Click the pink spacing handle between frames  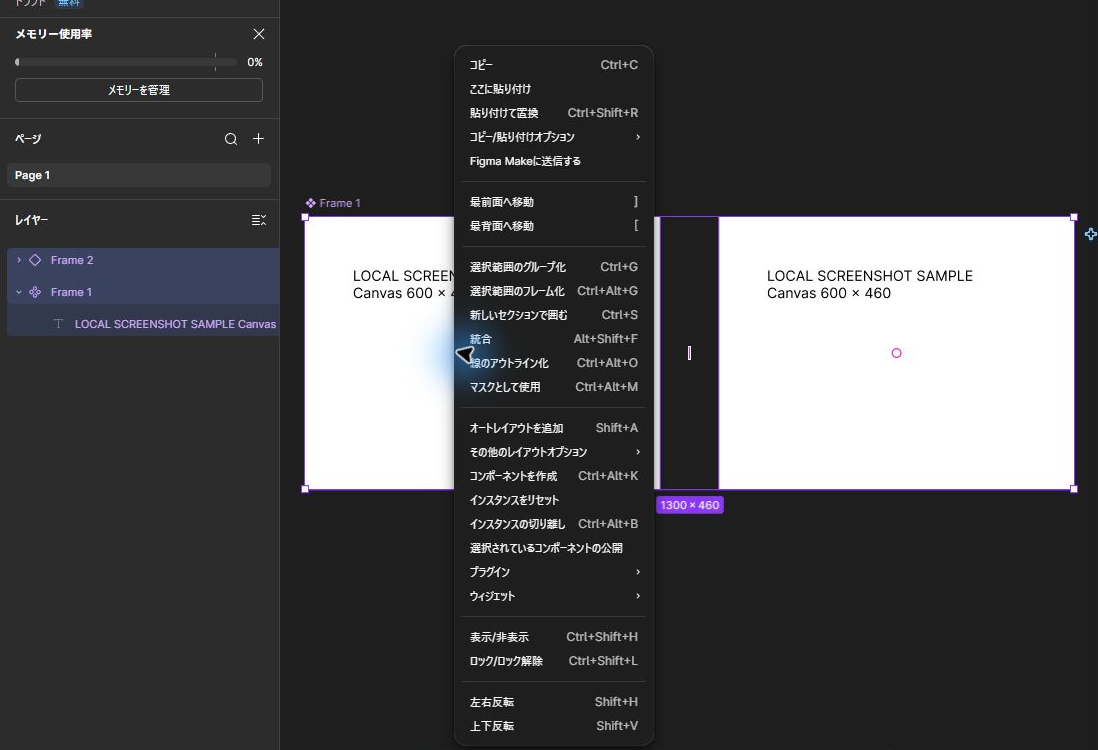click(689, 353)
